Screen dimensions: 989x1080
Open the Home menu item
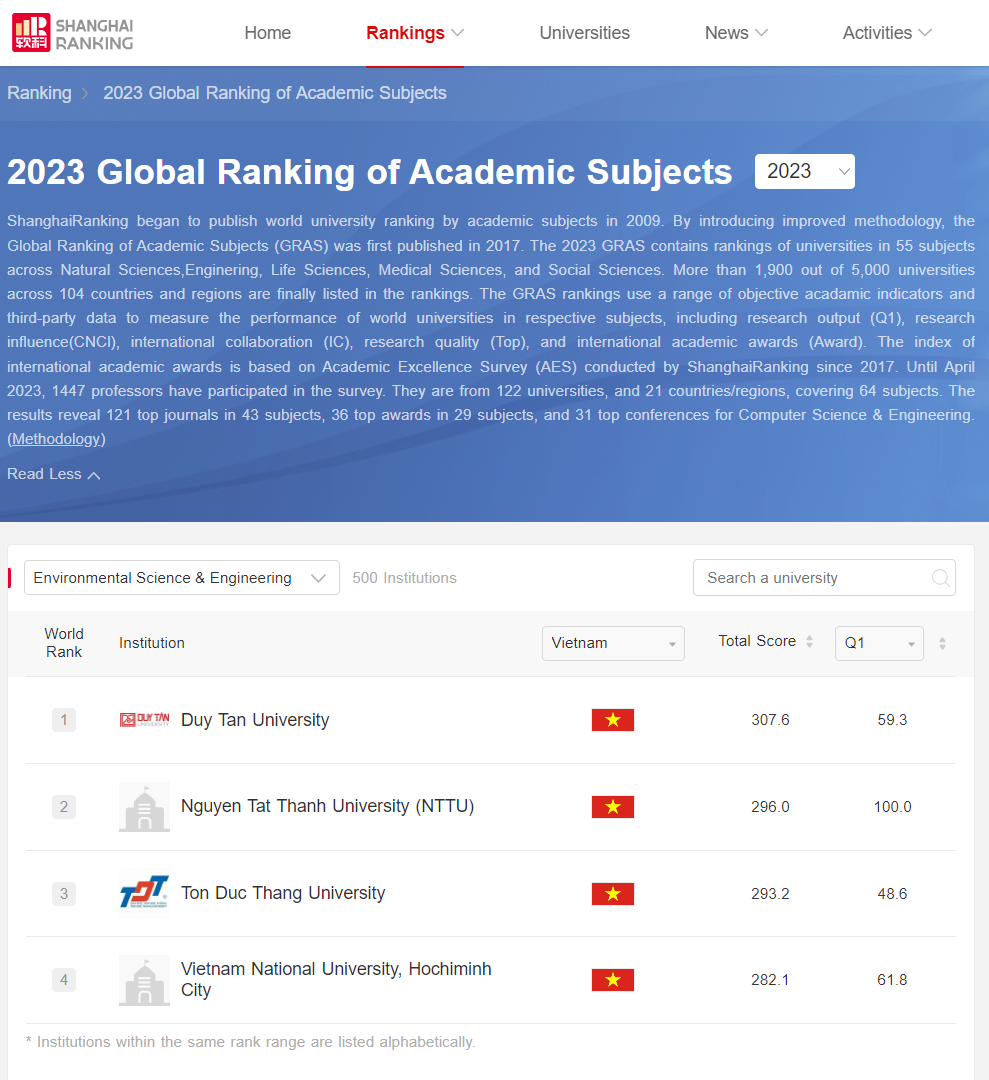coord(268,33)
